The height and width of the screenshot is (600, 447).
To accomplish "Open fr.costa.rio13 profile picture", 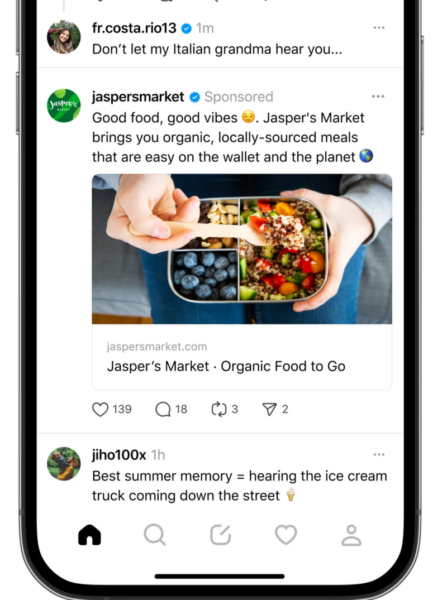I will [x=64, y=37].
